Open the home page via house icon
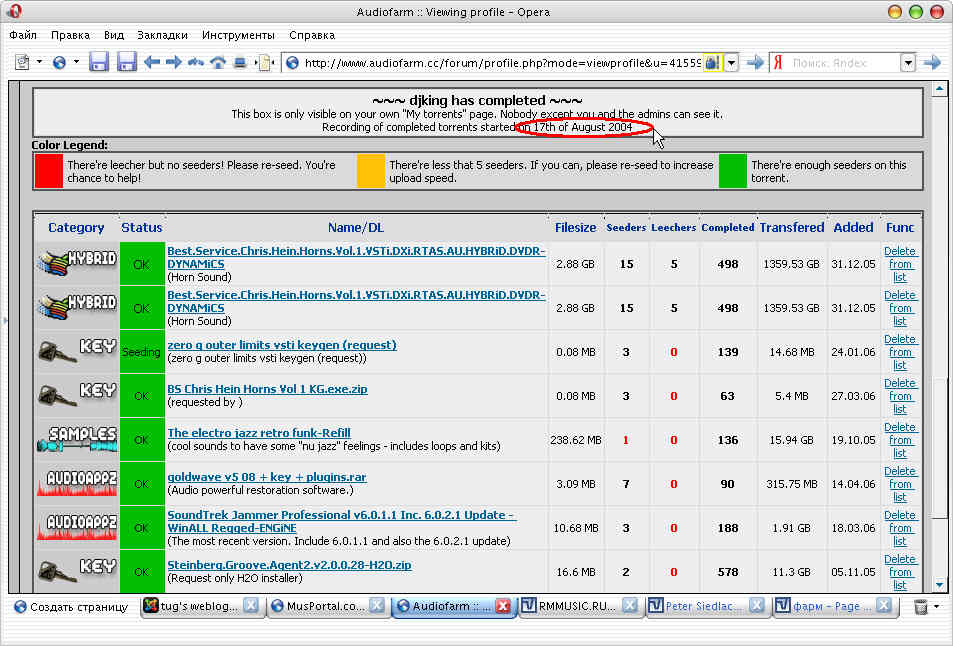This screenshot has height=646, width=953. (x=218, y=62)
